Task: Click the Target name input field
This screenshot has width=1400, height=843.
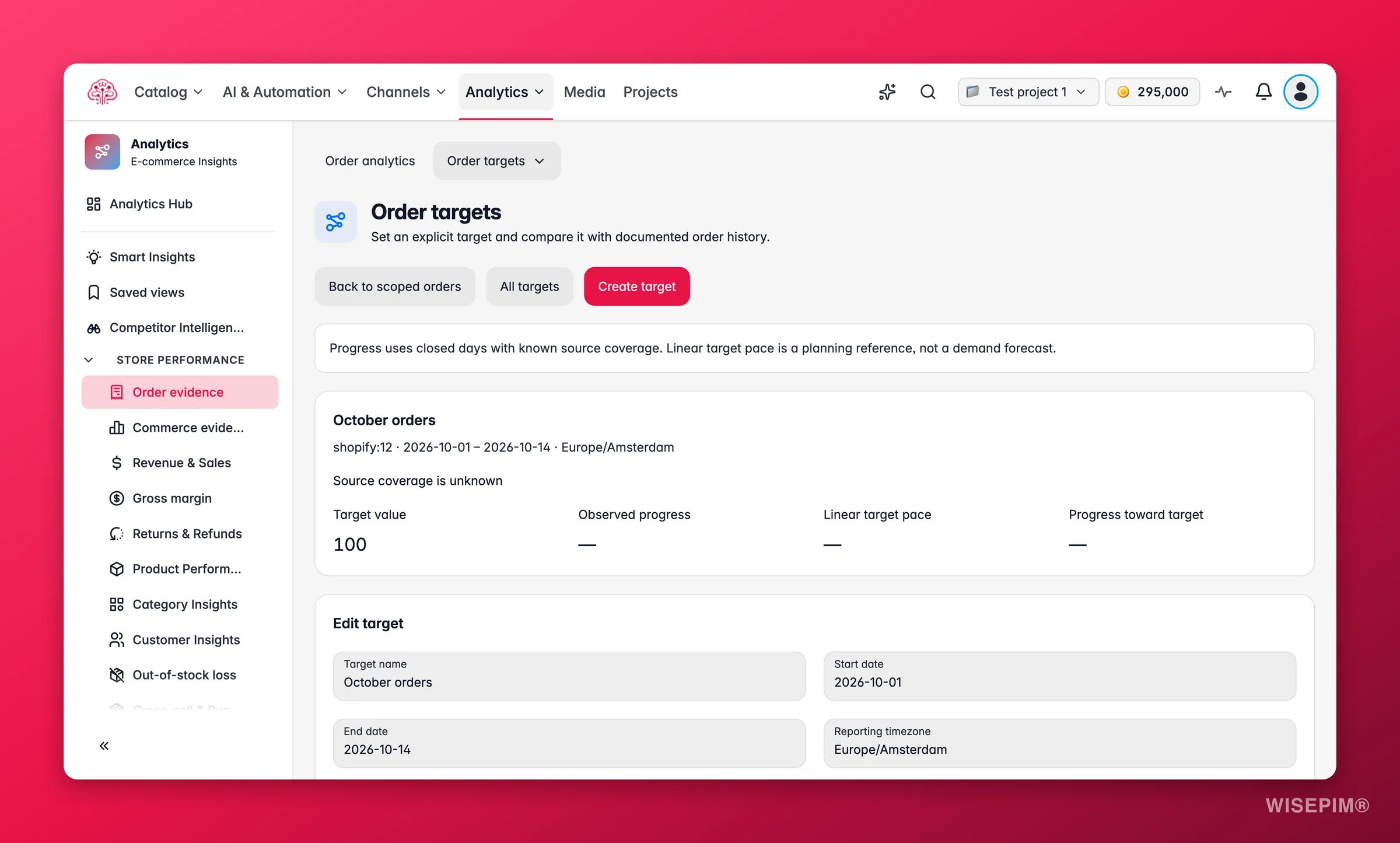Action: point(569,676)
